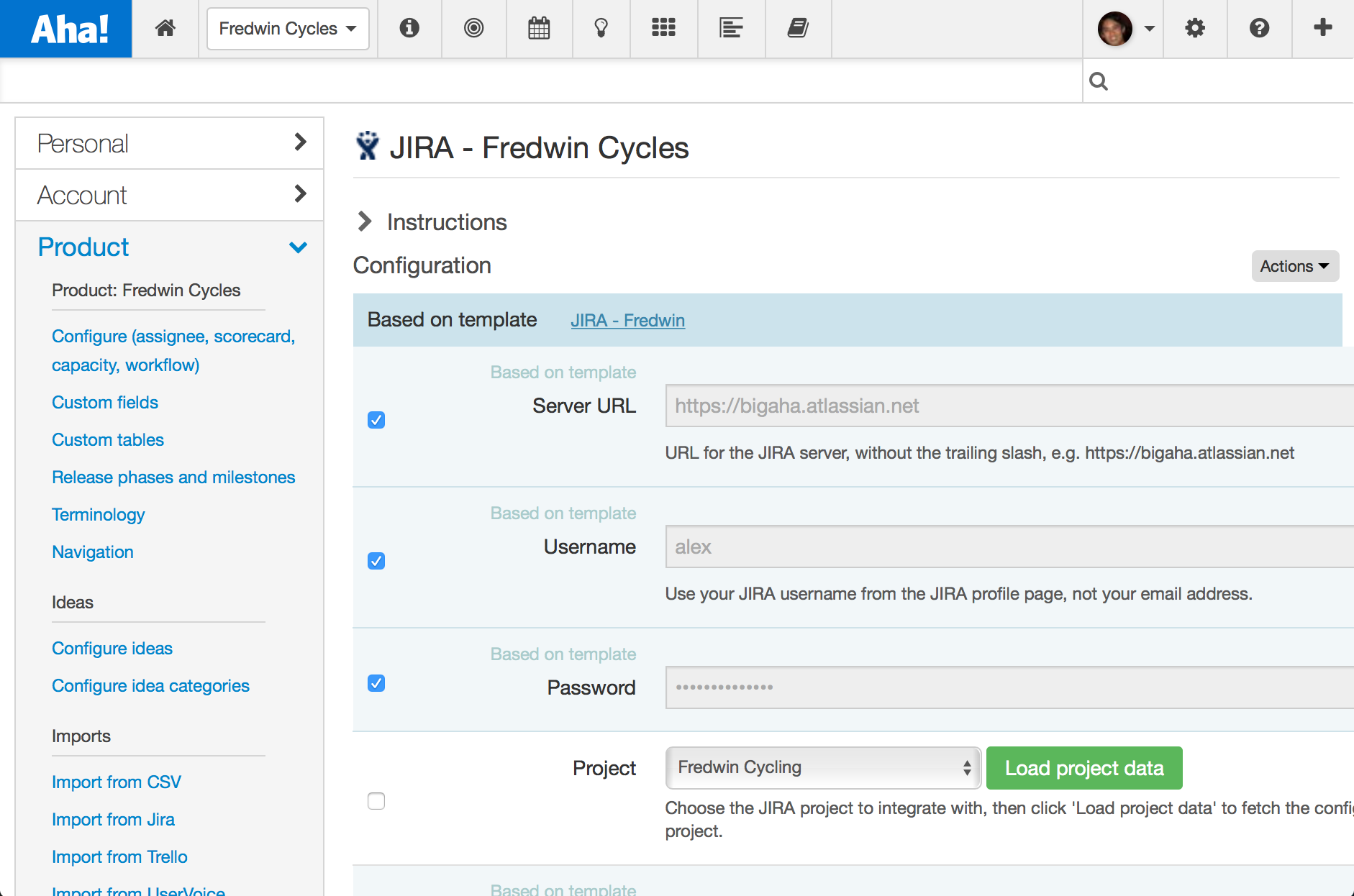Viewport: 1354px width, 896px height.
Task: Click the plus icon to add new
Action: (1322, 28)
